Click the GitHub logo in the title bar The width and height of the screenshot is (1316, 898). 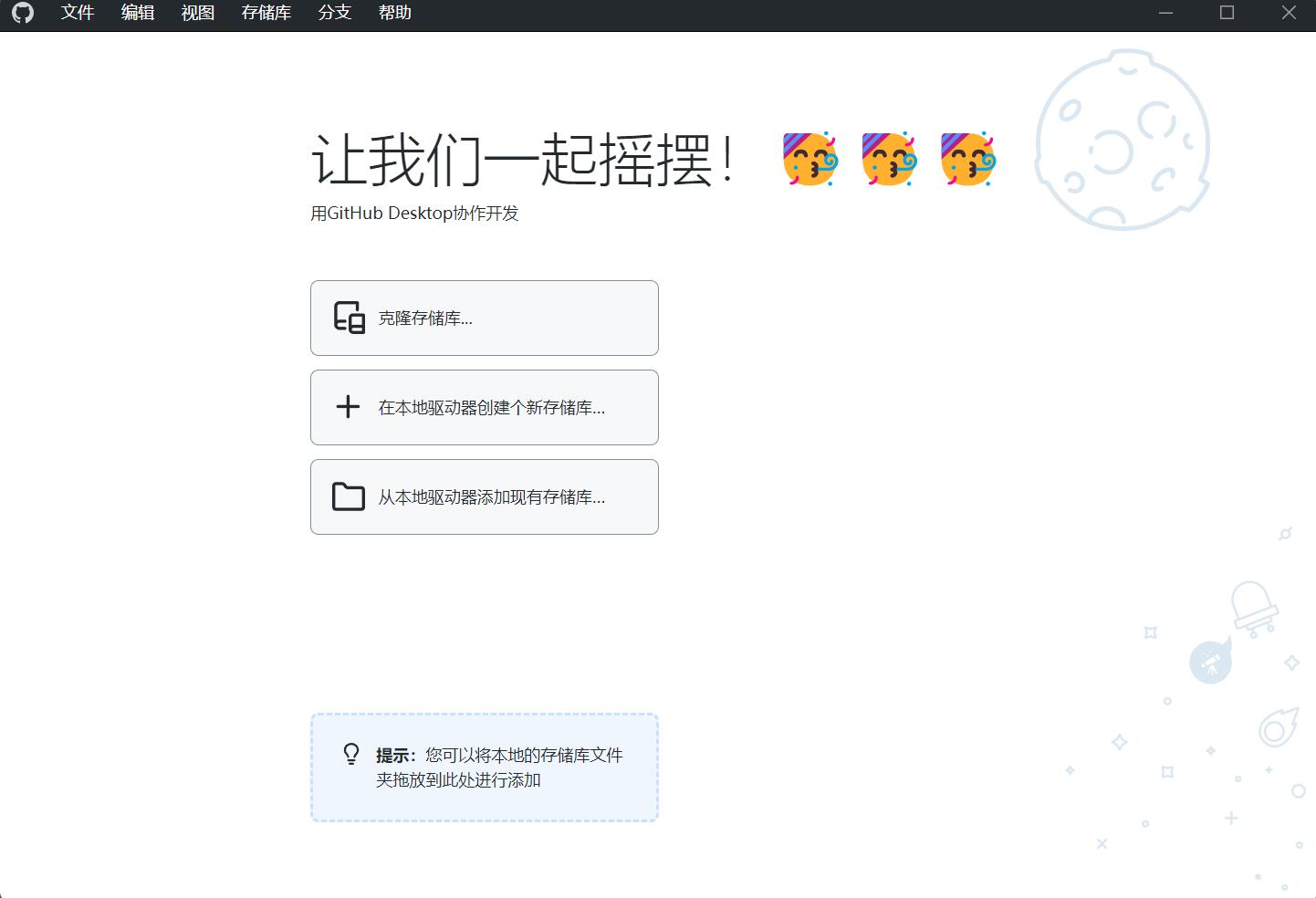point(23,13)
